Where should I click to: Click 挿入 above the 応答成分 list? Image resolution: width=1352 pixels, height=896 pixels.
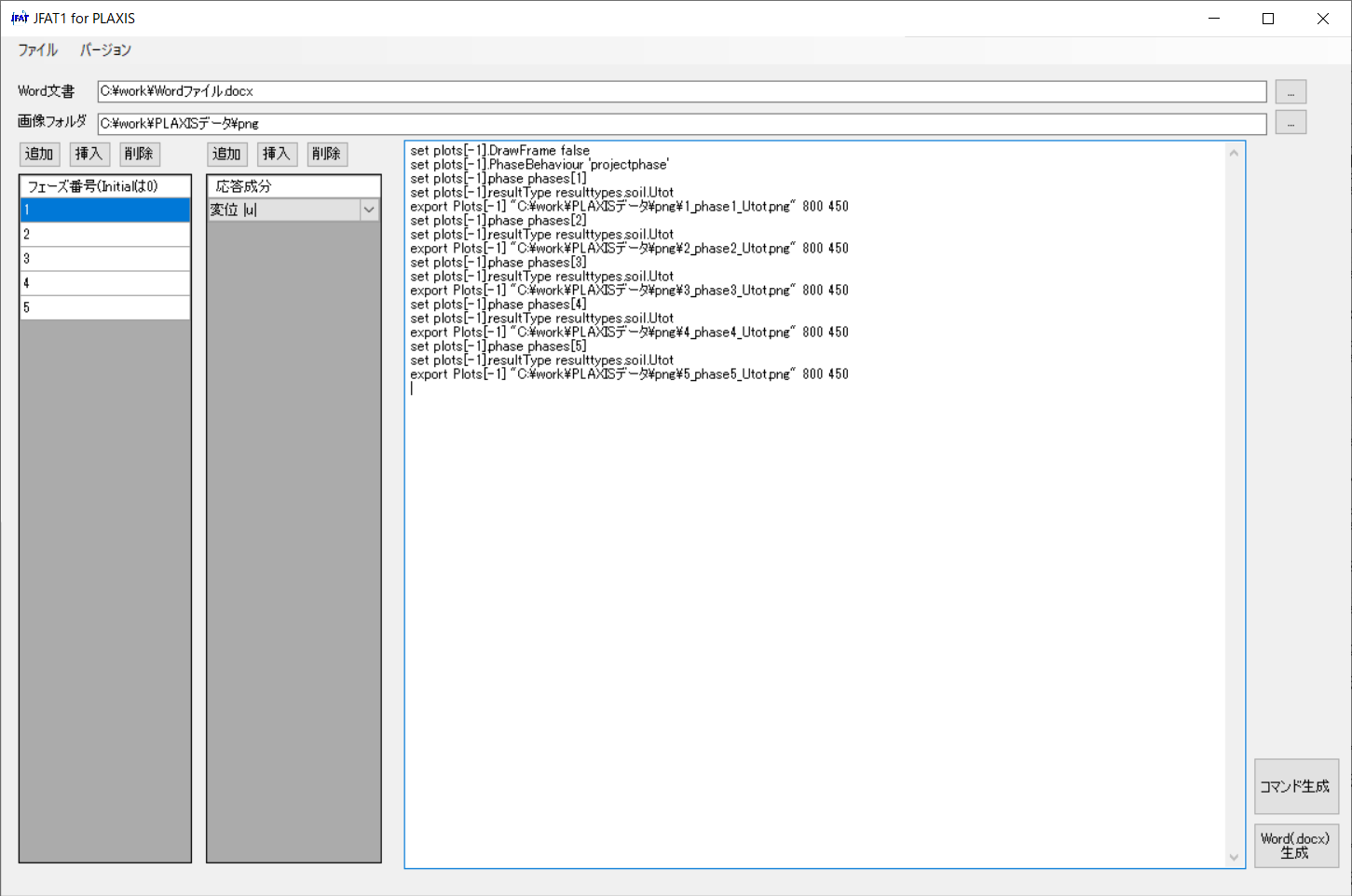(277, 154)
